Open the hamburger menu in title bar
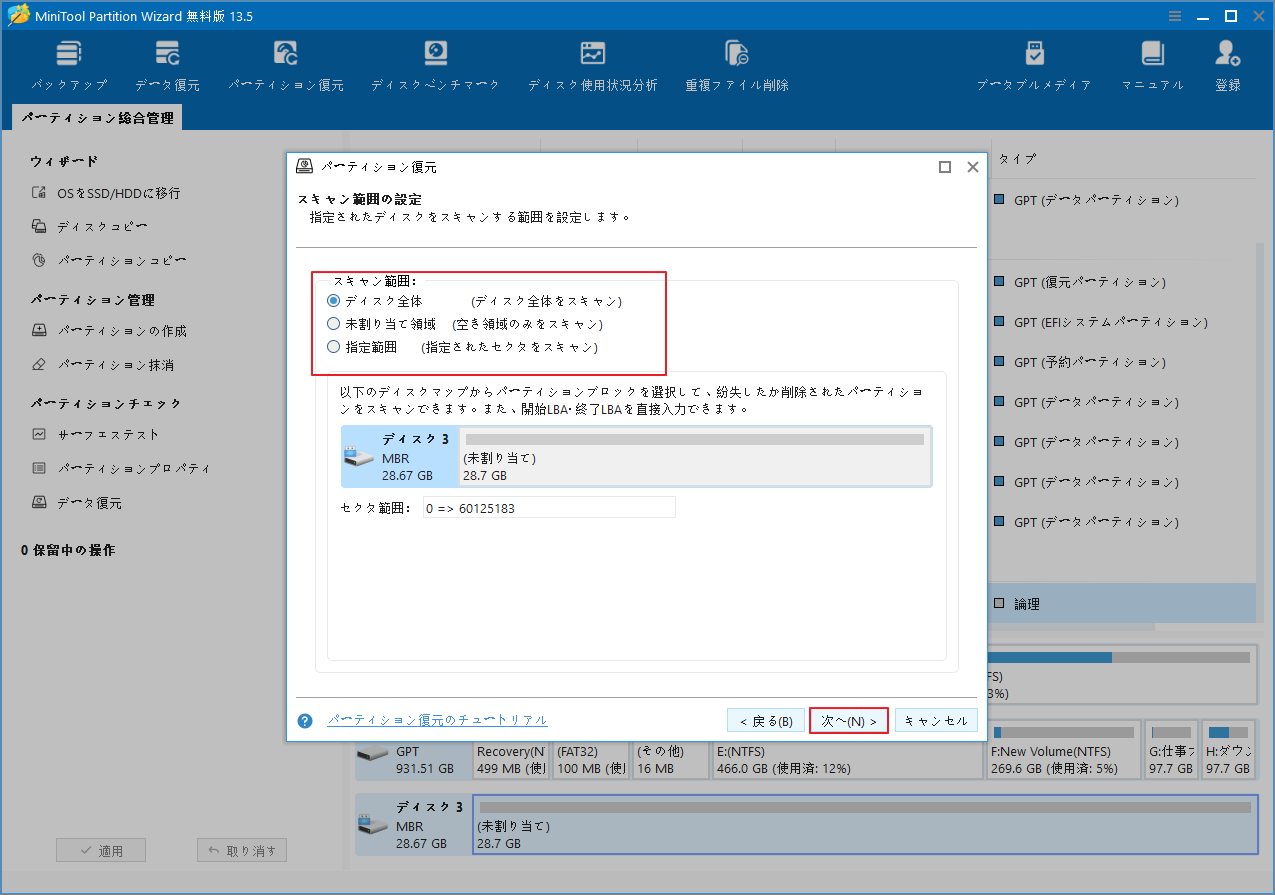 (x=1173, y=15)
